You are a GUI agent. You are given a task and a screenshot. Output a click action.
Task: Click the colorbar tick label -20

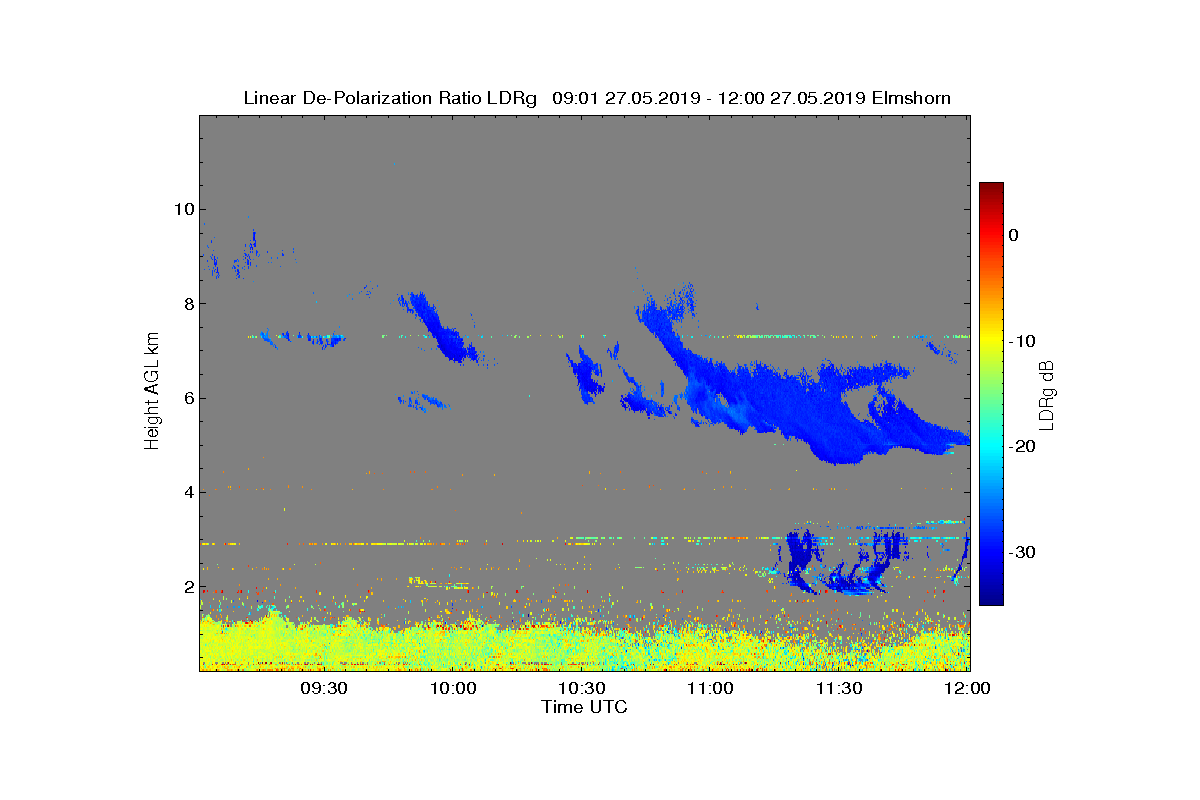[1020, 447]
